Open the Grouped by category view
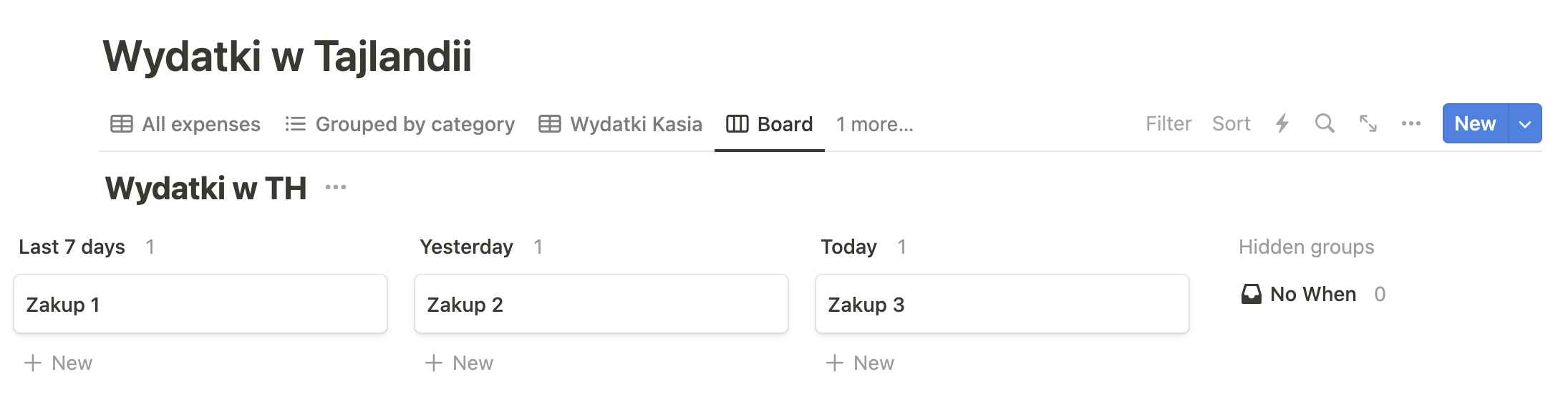The height and width of the screenshot is (400, 1568). [400, 124]
